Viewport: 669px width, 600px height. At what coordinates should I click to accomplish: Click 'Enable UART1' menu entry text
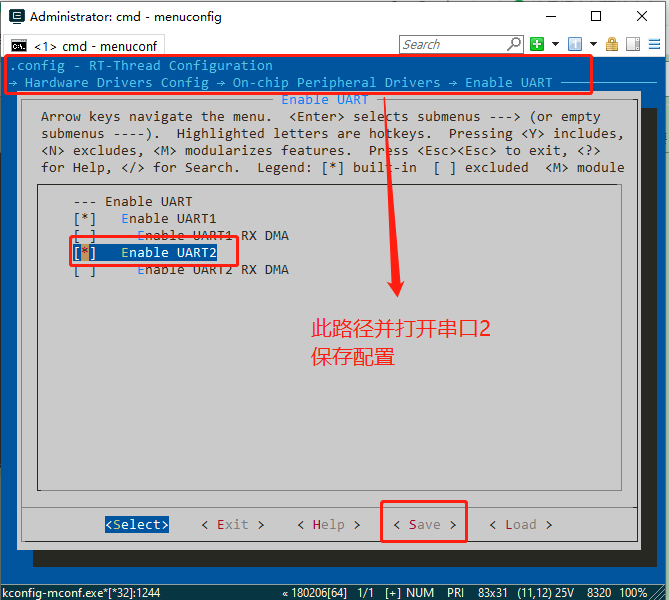click(169, 219)
